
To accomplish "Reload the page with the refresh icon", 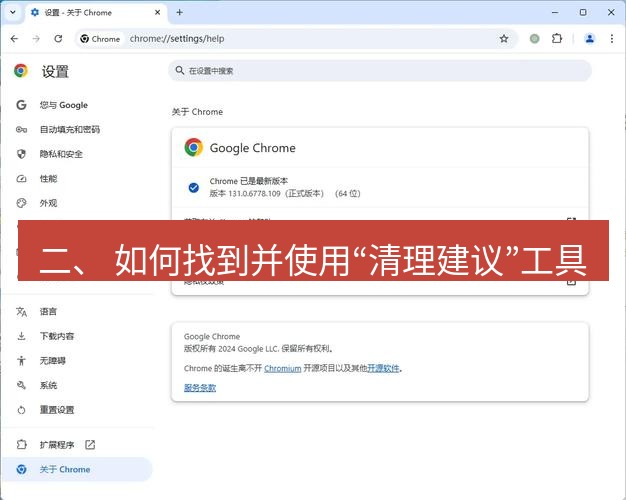I will tap(58, 39).
